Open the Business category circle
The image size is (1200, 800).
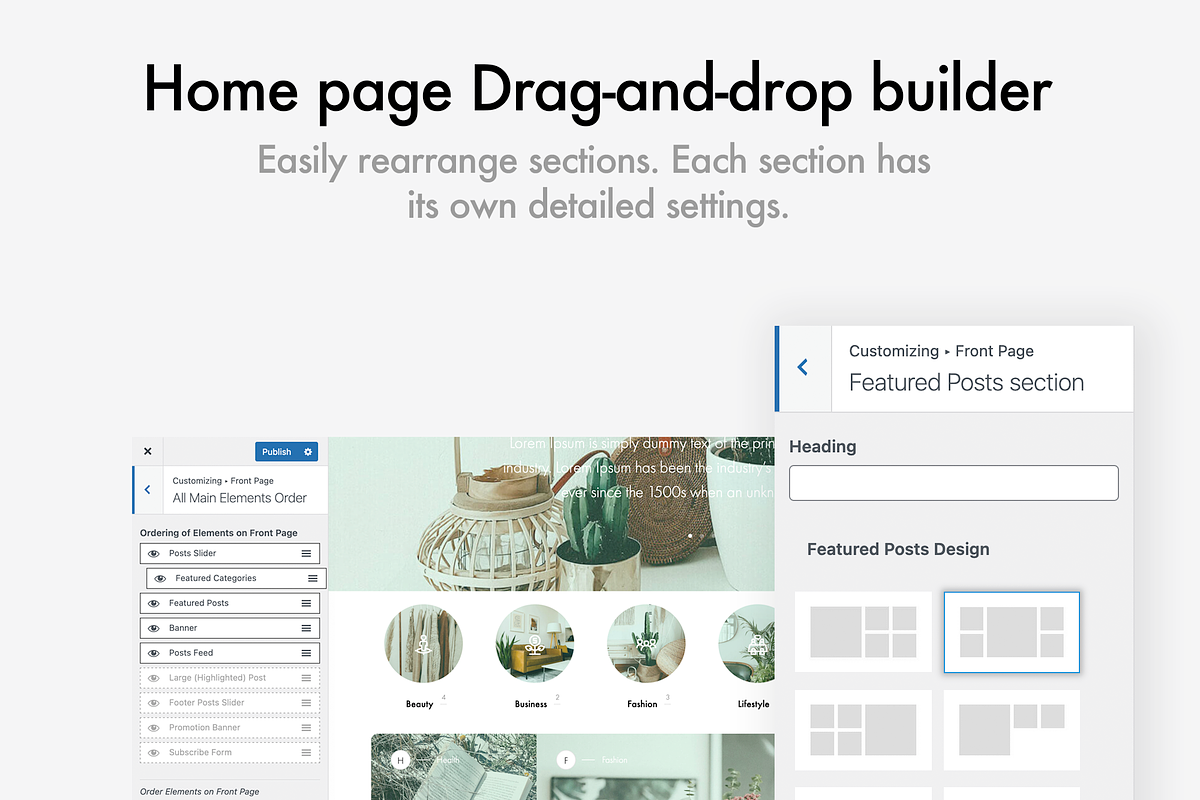point(535,644)
